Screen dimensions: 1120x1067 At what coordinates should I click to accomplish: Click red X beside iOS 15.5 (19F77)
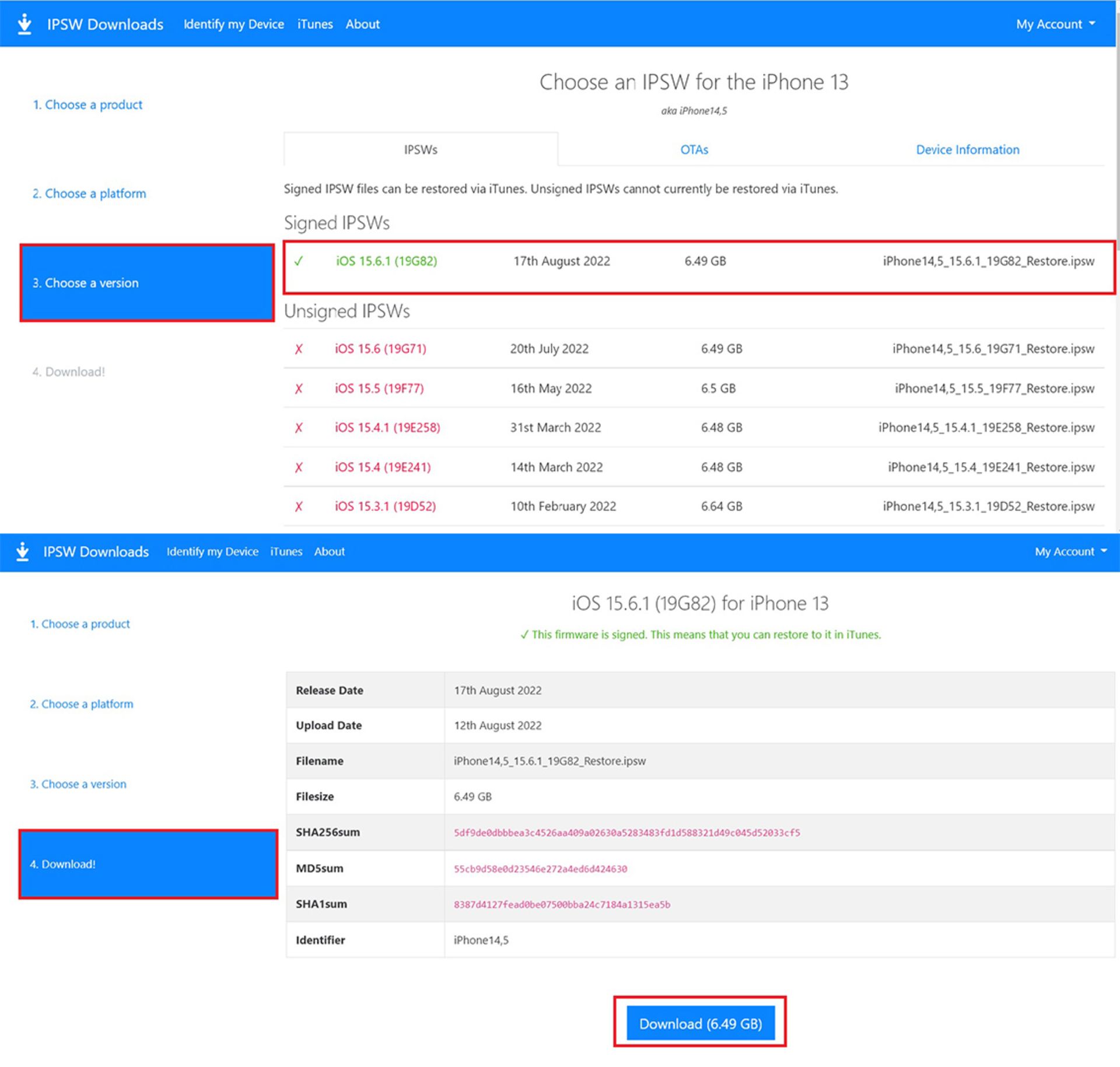coord(299,389)
